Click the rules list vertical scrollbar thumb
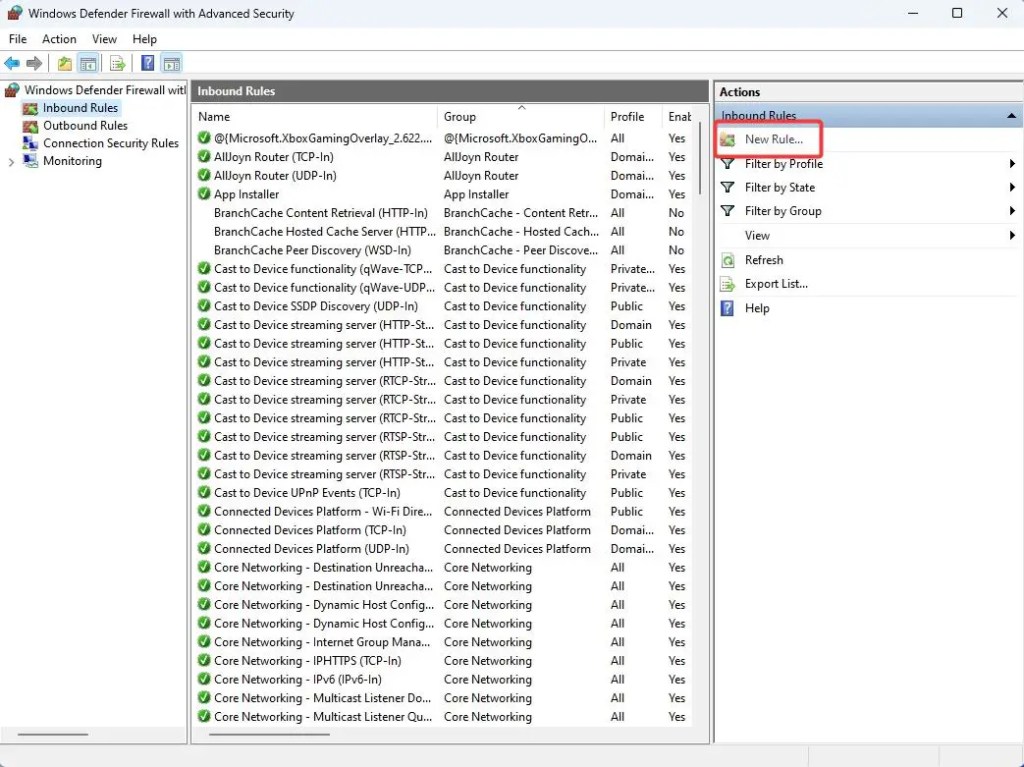The width and height of the screenshot is (1024, 767). (x=699, y=157)
